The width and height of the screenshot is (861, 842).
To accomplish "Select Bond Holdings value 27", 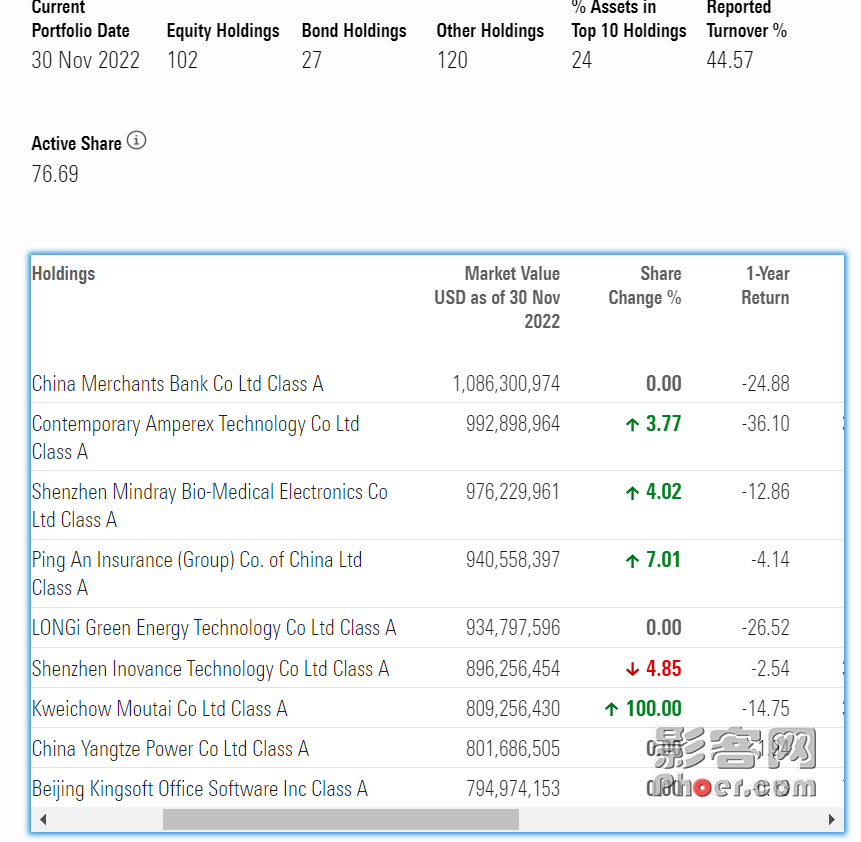I will pyautogui.click(x=311, y=60).
